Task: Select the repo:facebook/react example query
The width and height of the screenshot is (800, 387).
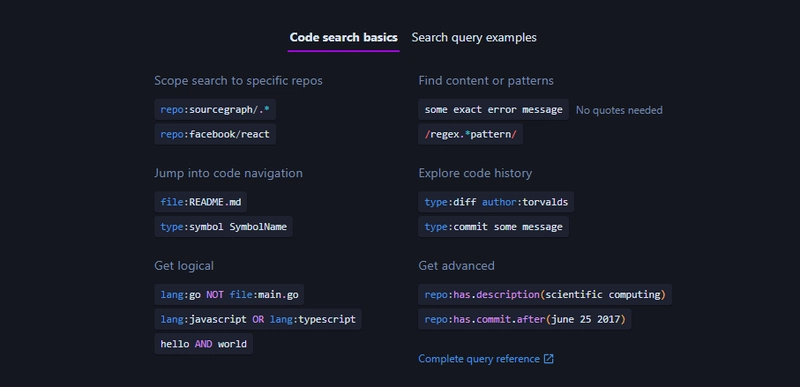Action: click(x=215, y=134)
